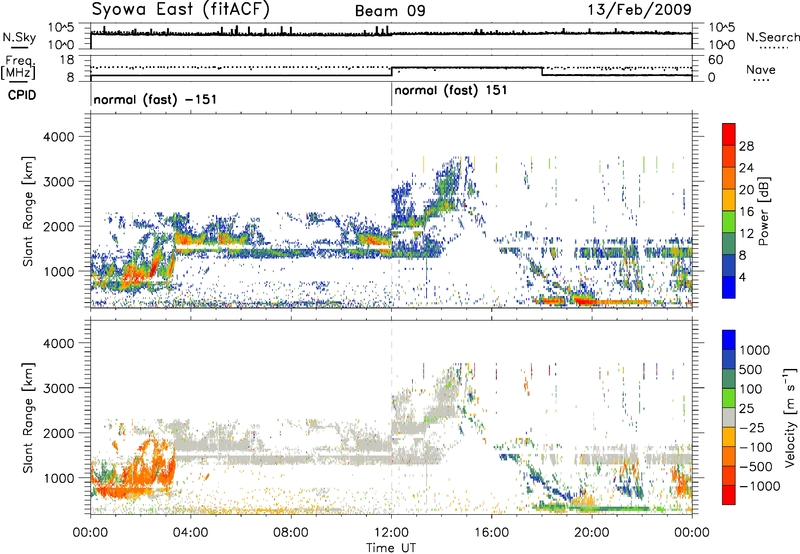Click the '16' tick on Power colorbar

point(746,212)
